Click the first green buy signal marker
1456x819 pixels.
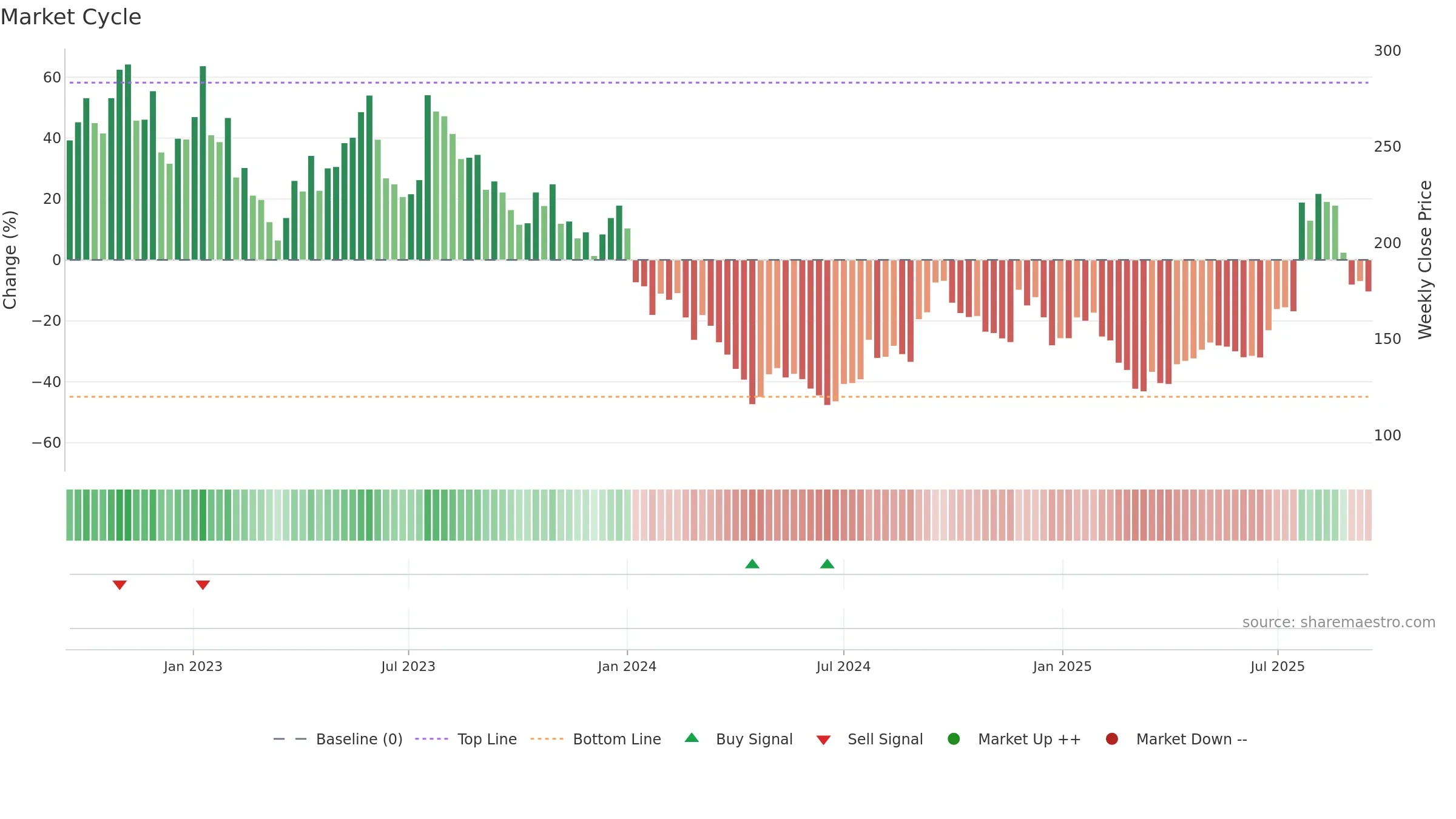pyautogui.click(x=752, y=564)
